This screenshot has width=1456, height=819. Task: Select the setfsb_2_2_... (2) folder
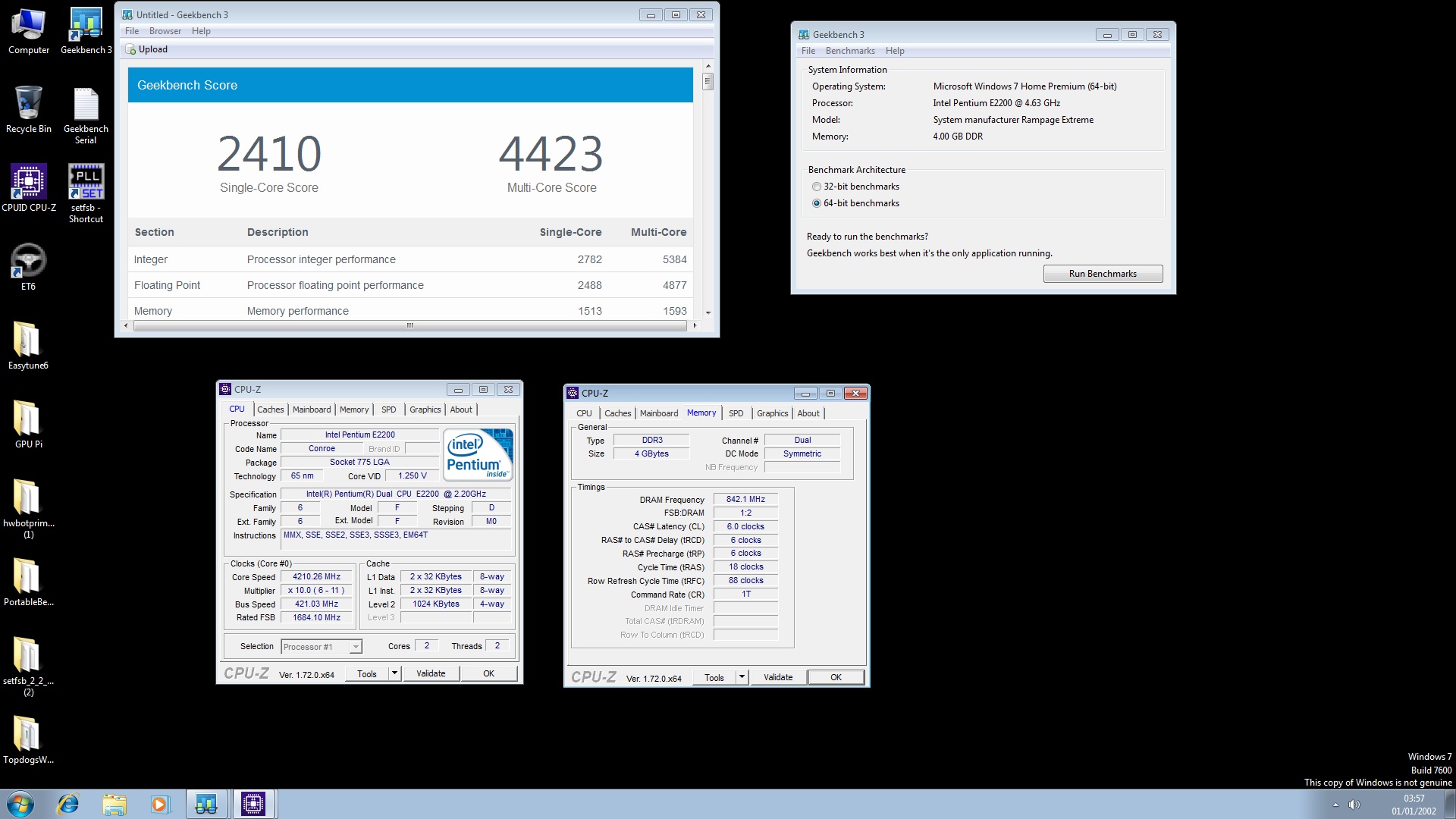pos(28,667)
